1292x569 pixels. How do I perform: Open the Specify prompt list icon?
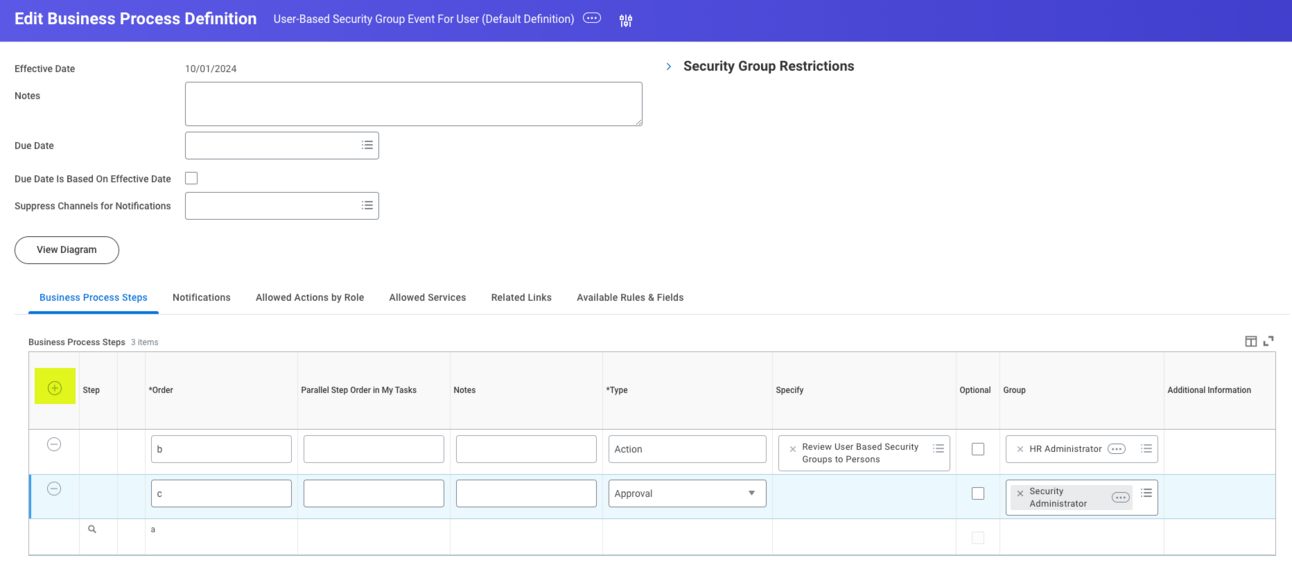point(938,448)
